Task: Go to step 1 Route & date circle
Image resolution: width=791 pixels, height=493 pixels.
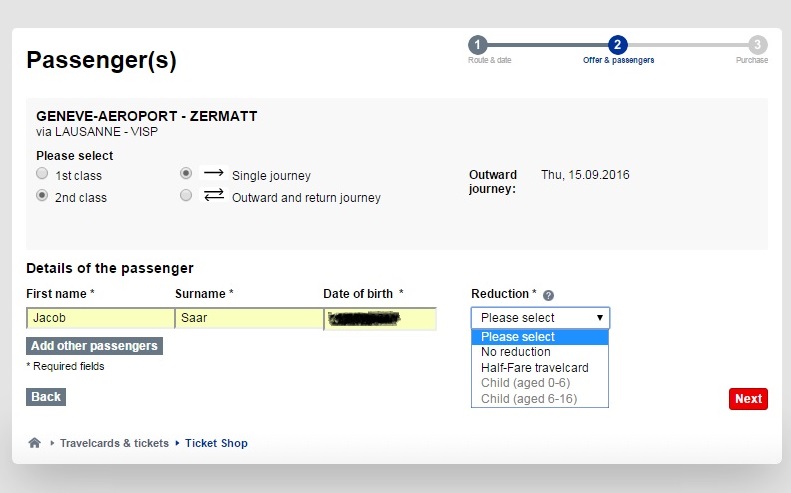Action: [477, 45]
